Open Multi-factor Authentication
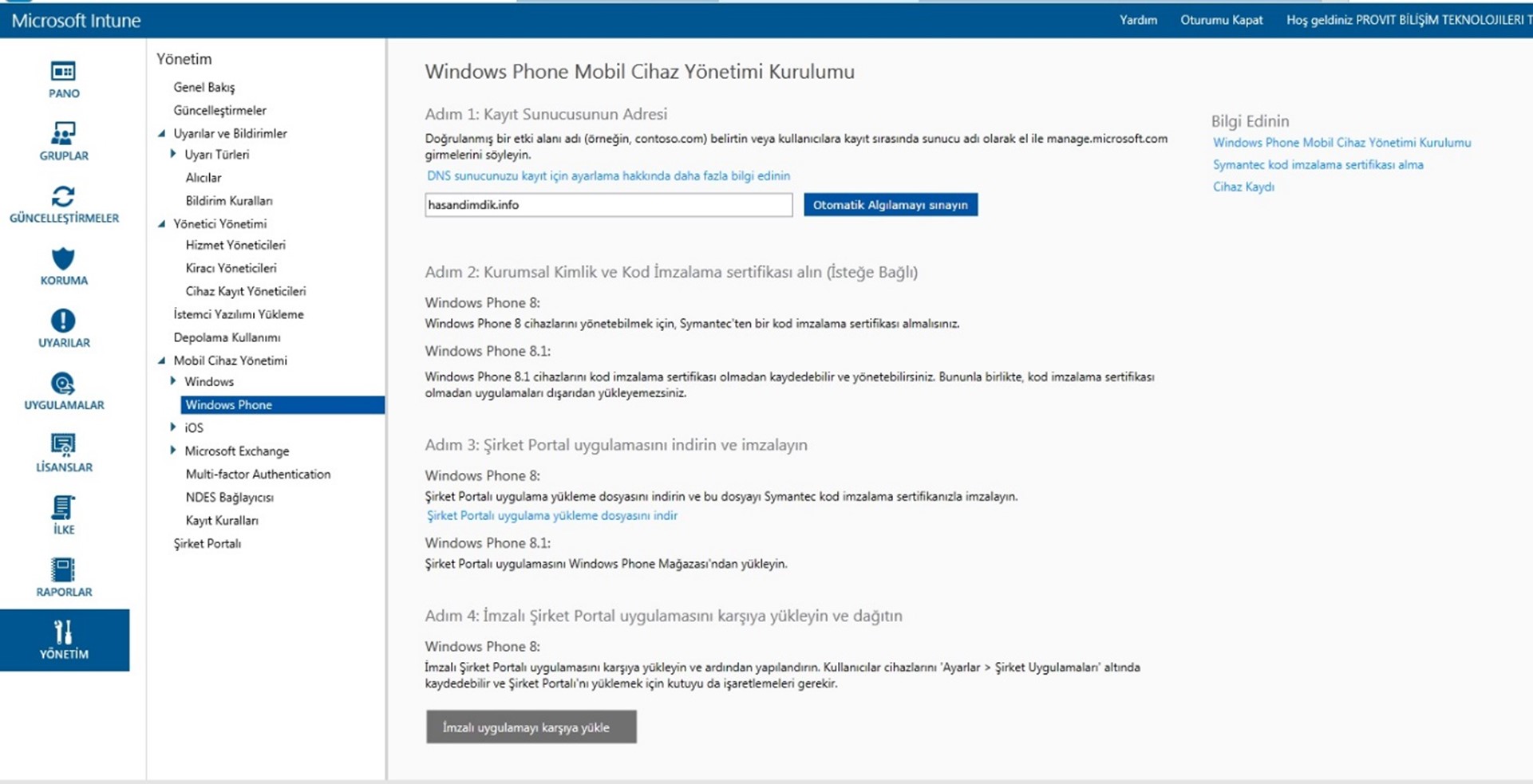Image resolution: width=1533 pixels, height=784 pixels. click(x=258, y=475)
